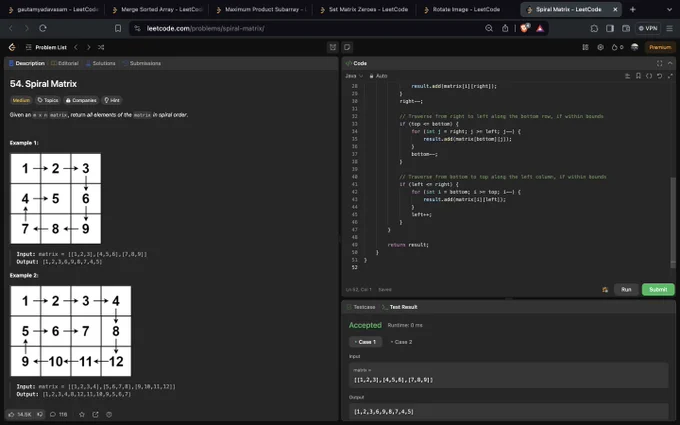Open the layout manager icon
This screenshot has width=680, height=425.
pos(585,47)
